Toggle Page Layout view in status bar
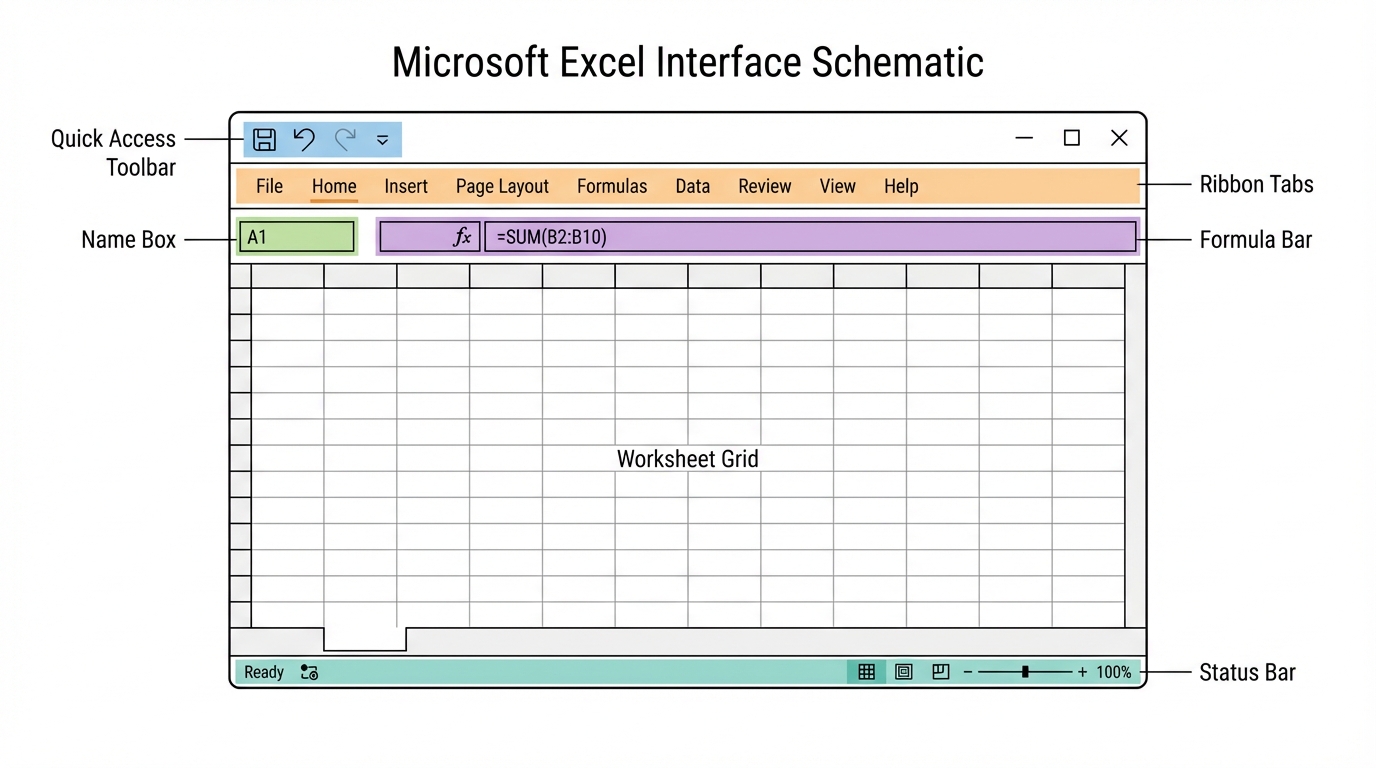This screenshot has width=1376, height=768. 904,673
